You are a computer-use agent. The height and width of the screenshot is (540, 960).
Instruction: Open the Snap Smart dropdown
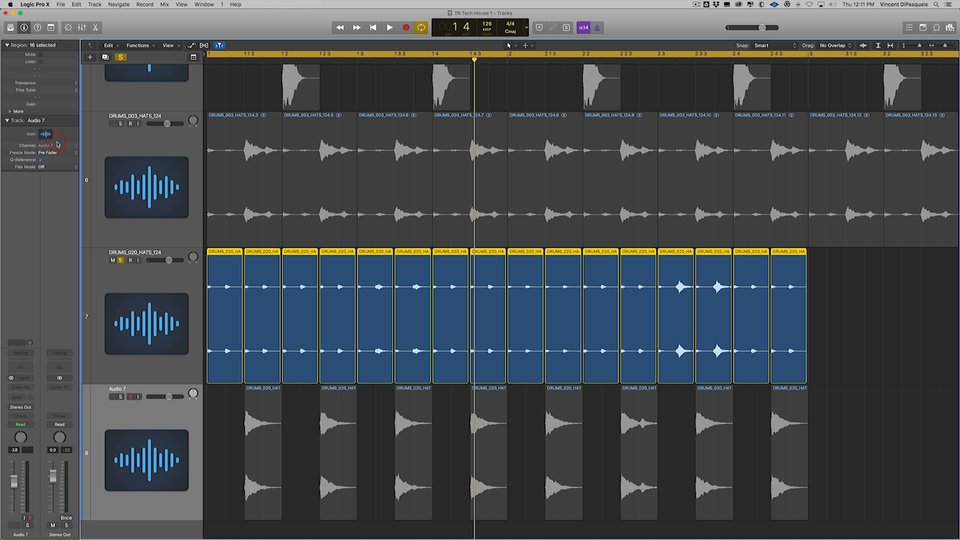click(775, 45)
